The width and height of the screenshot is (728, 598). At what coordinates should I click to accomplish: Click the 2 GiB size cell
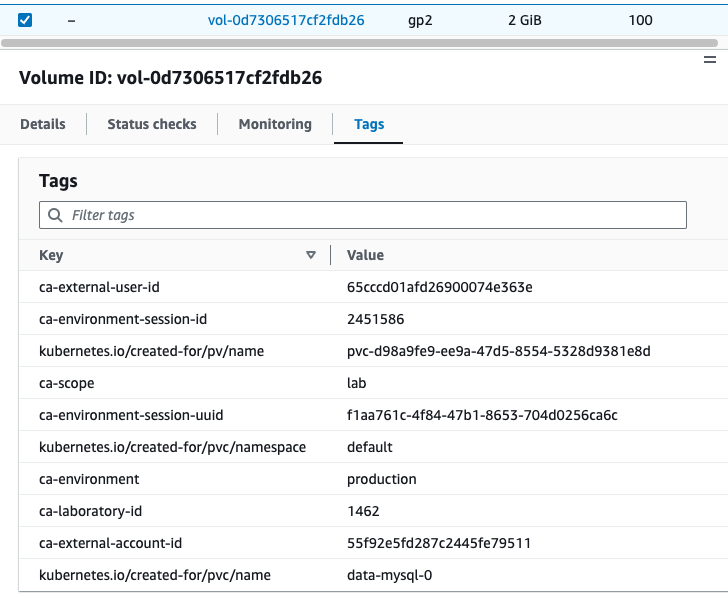[x=525, y=20]
